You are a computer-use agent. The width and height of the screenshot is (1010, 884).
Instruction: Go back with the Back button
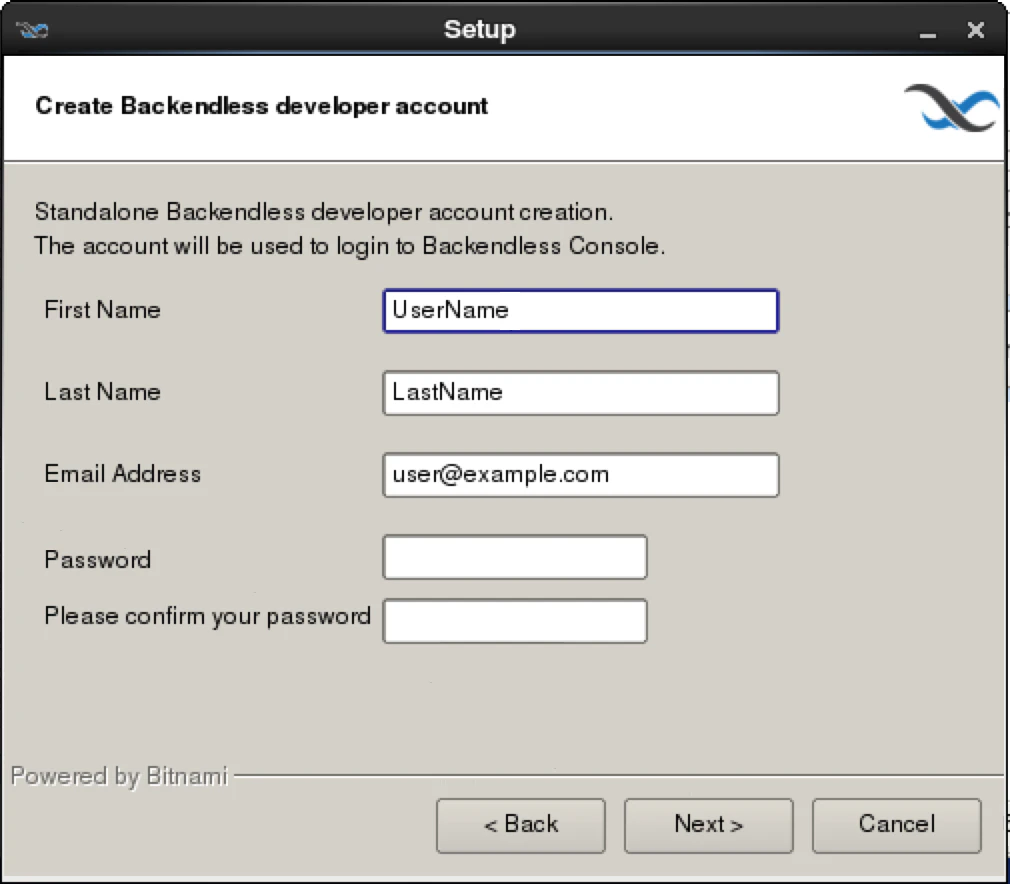click(520, 825)
